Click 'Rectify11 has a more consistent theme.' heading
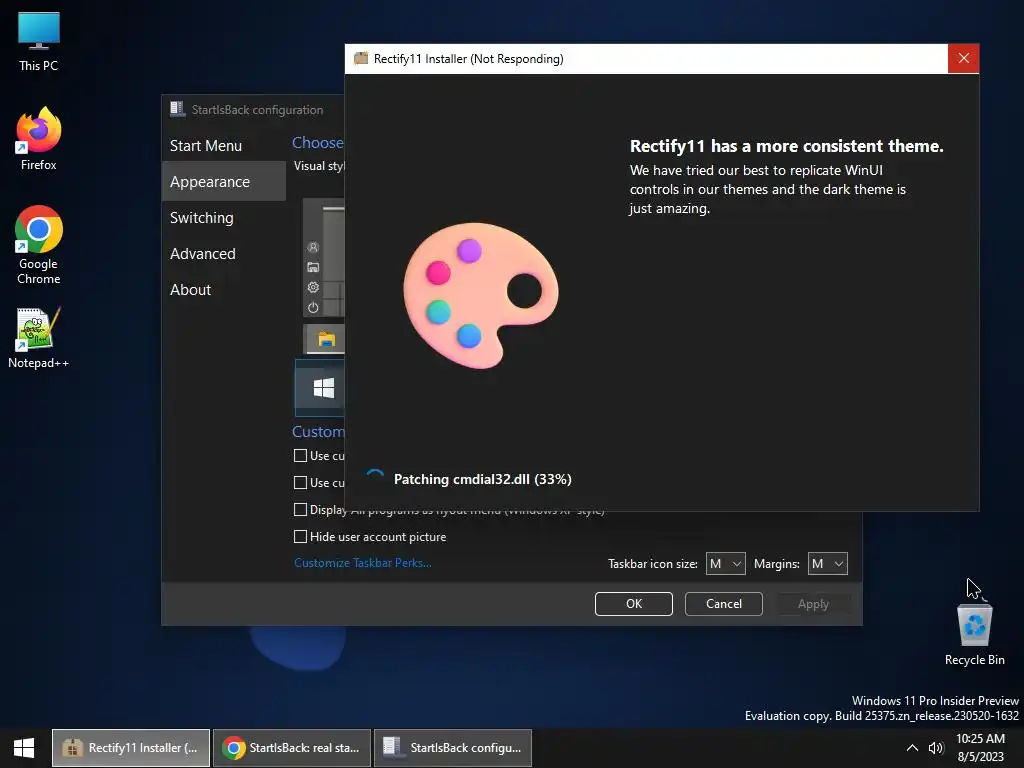The height and width of the screenshot is (768, 1024). pyautogui.click(x=786, y=146)
